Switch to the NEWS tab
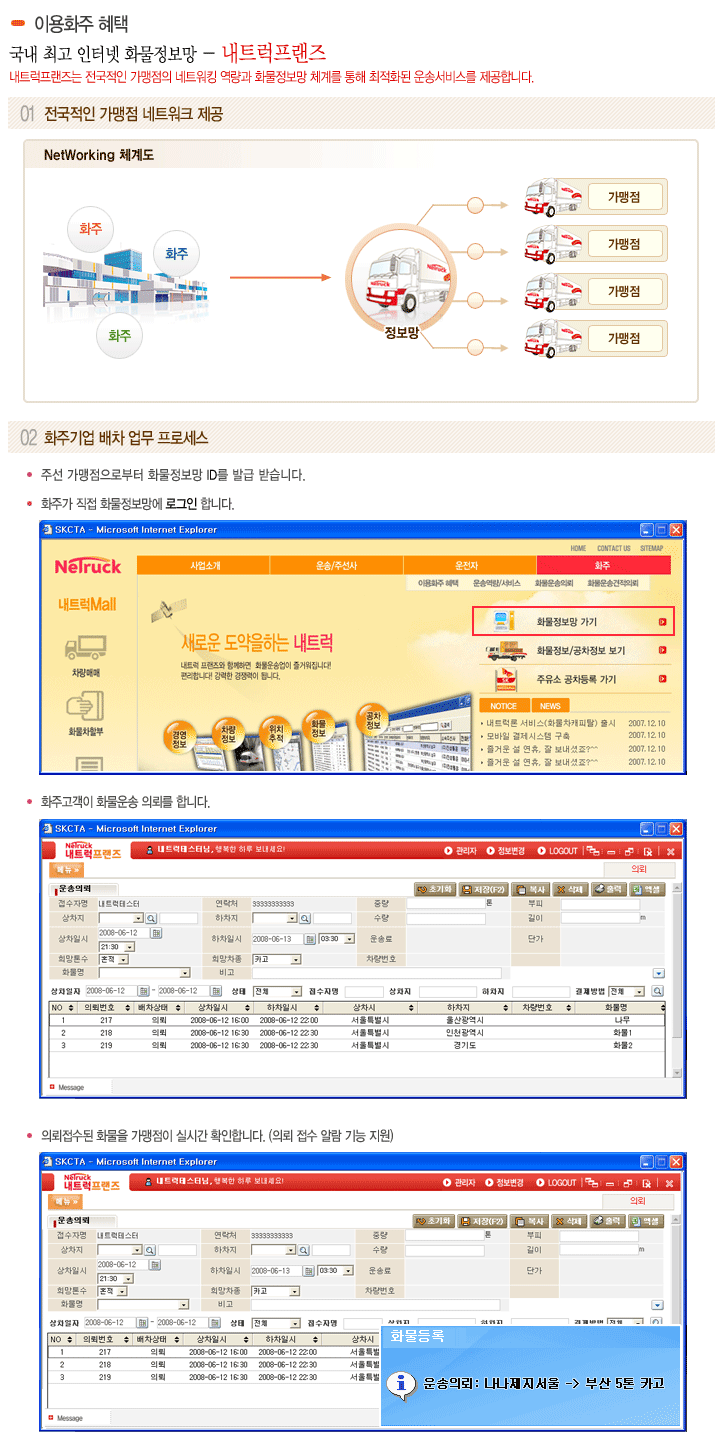Screen dimensions: 717x1449 coord(550,706)
